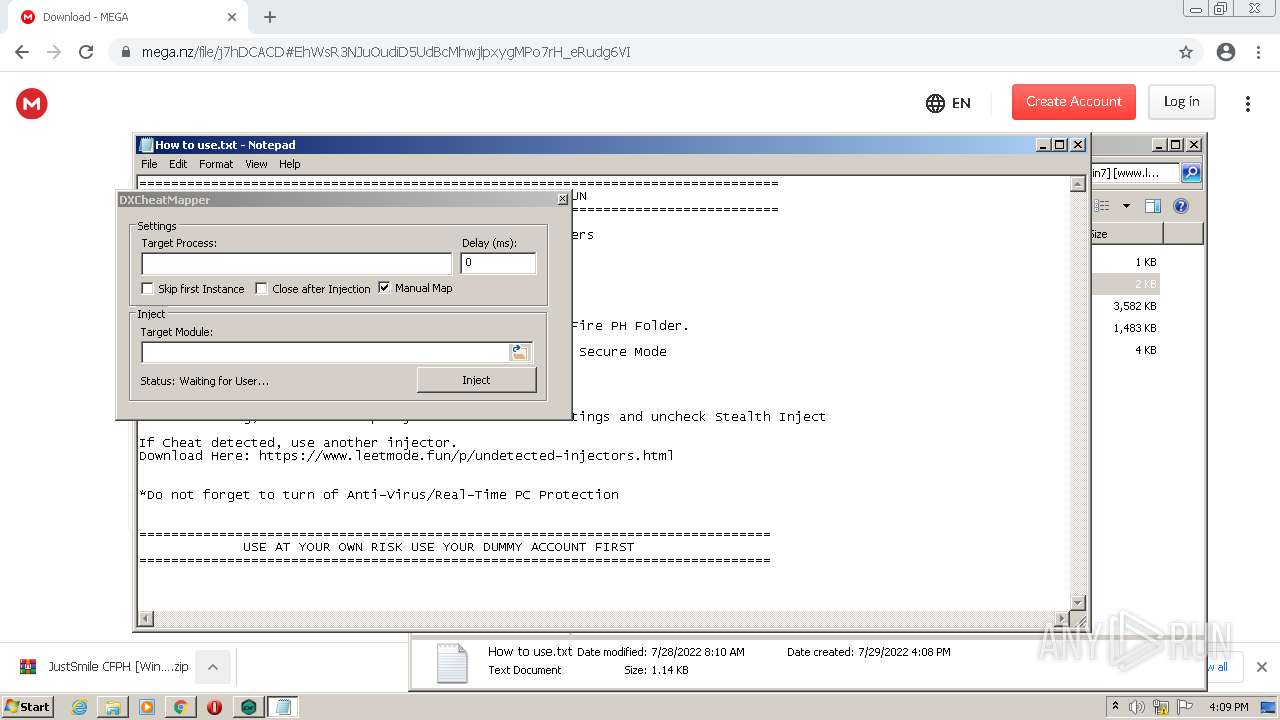Click the Action Center flag icon

coord(1184,707)
